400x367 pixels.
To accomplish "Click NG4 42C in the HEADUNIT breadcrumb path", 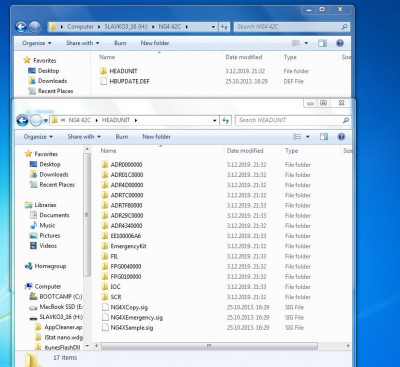I will click(x=80, y=120).
